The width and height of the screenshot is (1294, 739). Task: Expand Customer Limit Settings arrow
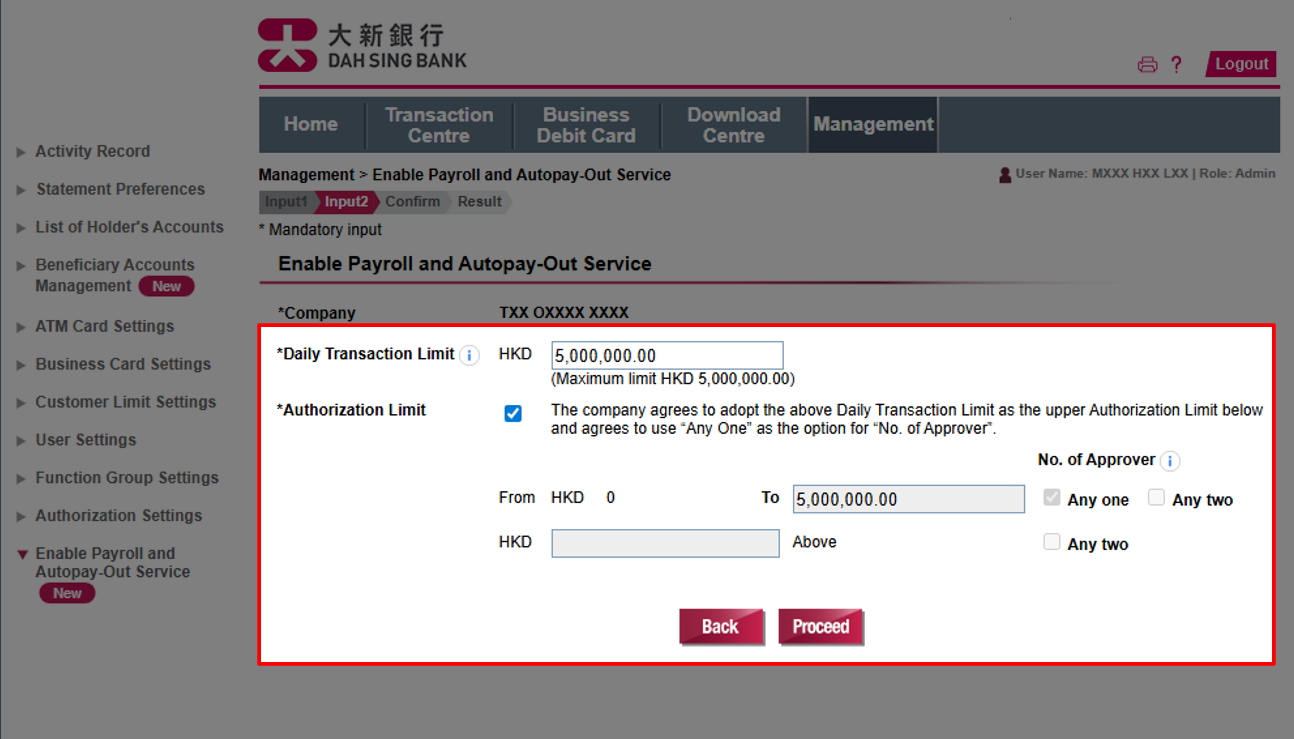coord(21,403)
